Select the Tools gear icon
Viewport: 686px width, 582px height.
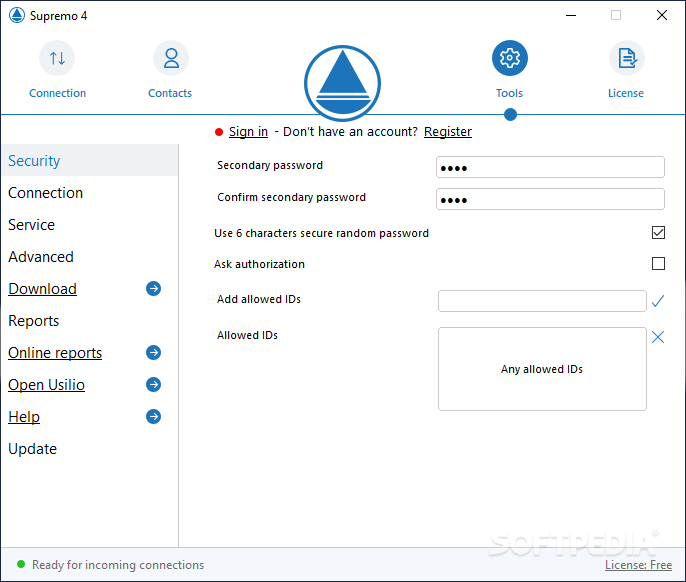coord(510,58)
